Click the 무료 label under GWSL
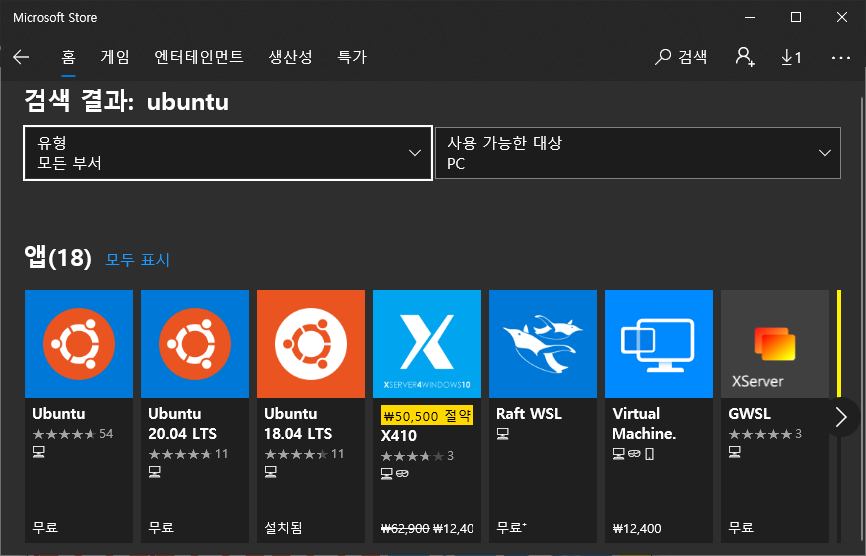The width and height of the screenshot is (866, 556). pyautogui.click(x=741, y=528)
